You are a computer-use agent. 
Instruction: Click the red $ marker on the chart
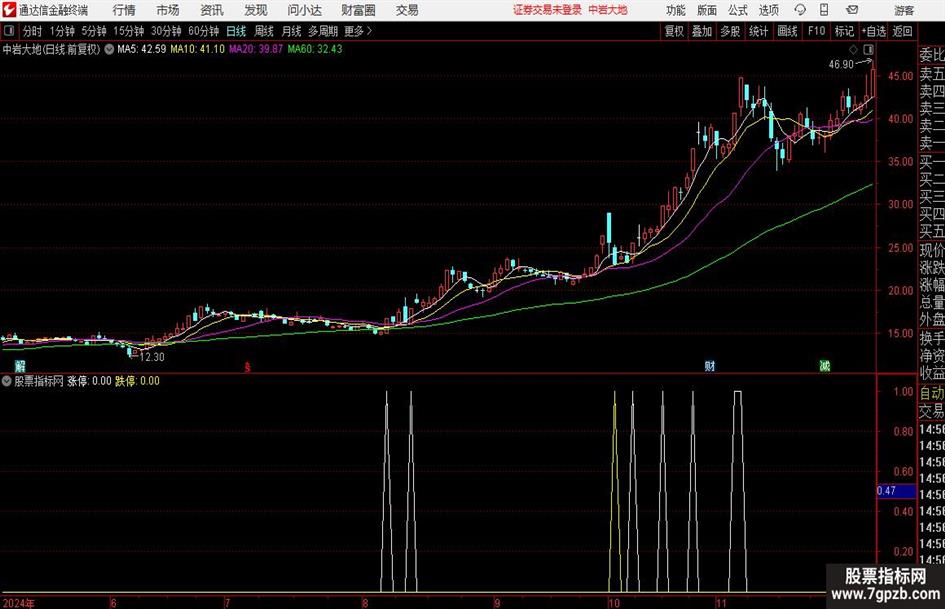pos(246,367)
